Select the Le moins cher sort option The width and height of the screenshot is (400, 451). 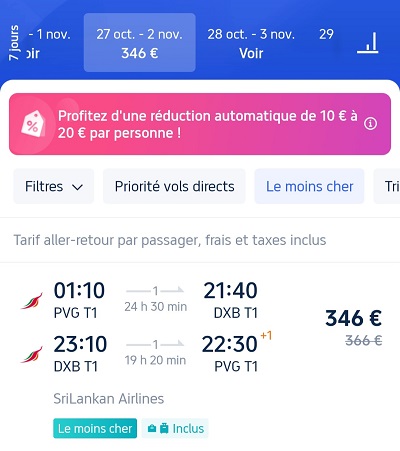tap(309, 186)
